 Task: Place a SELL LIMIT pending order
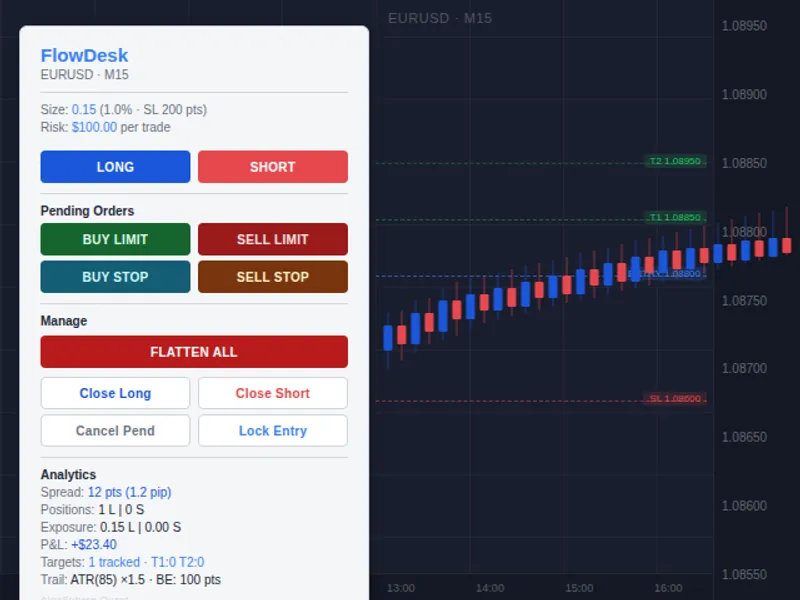(273, 239)
